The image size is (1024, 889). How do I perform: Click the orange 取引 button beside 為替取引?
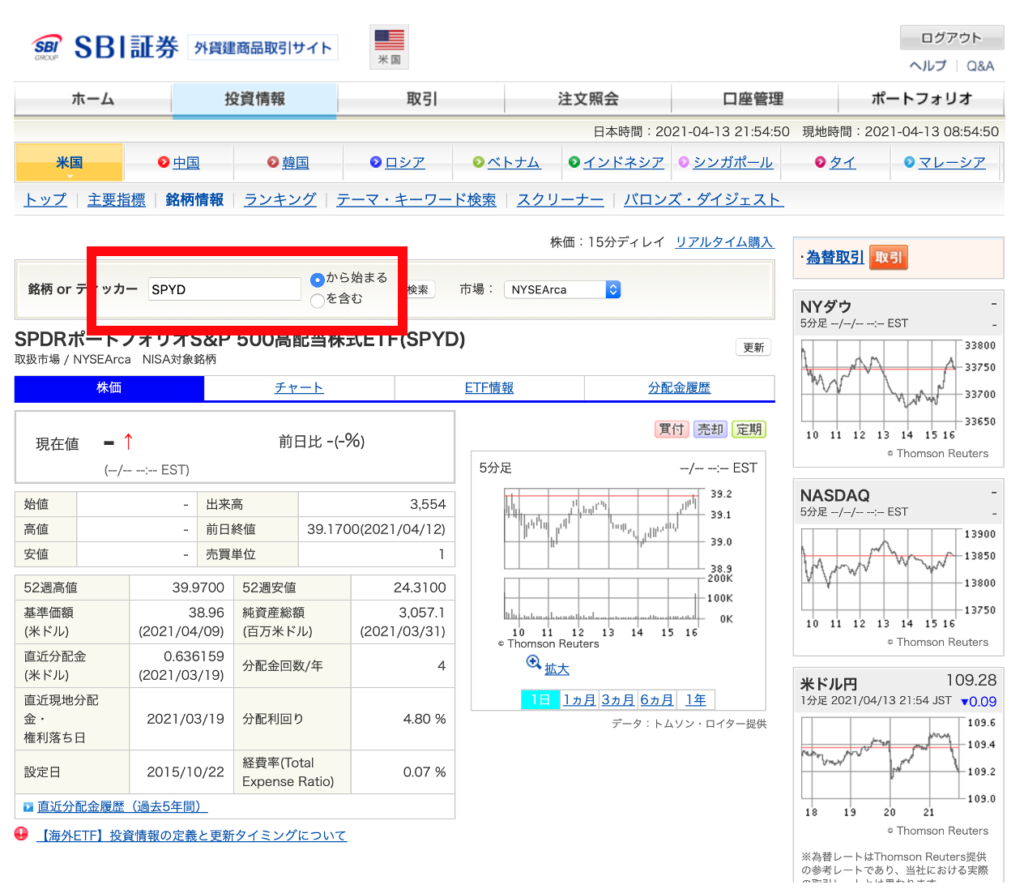(888, 257)
